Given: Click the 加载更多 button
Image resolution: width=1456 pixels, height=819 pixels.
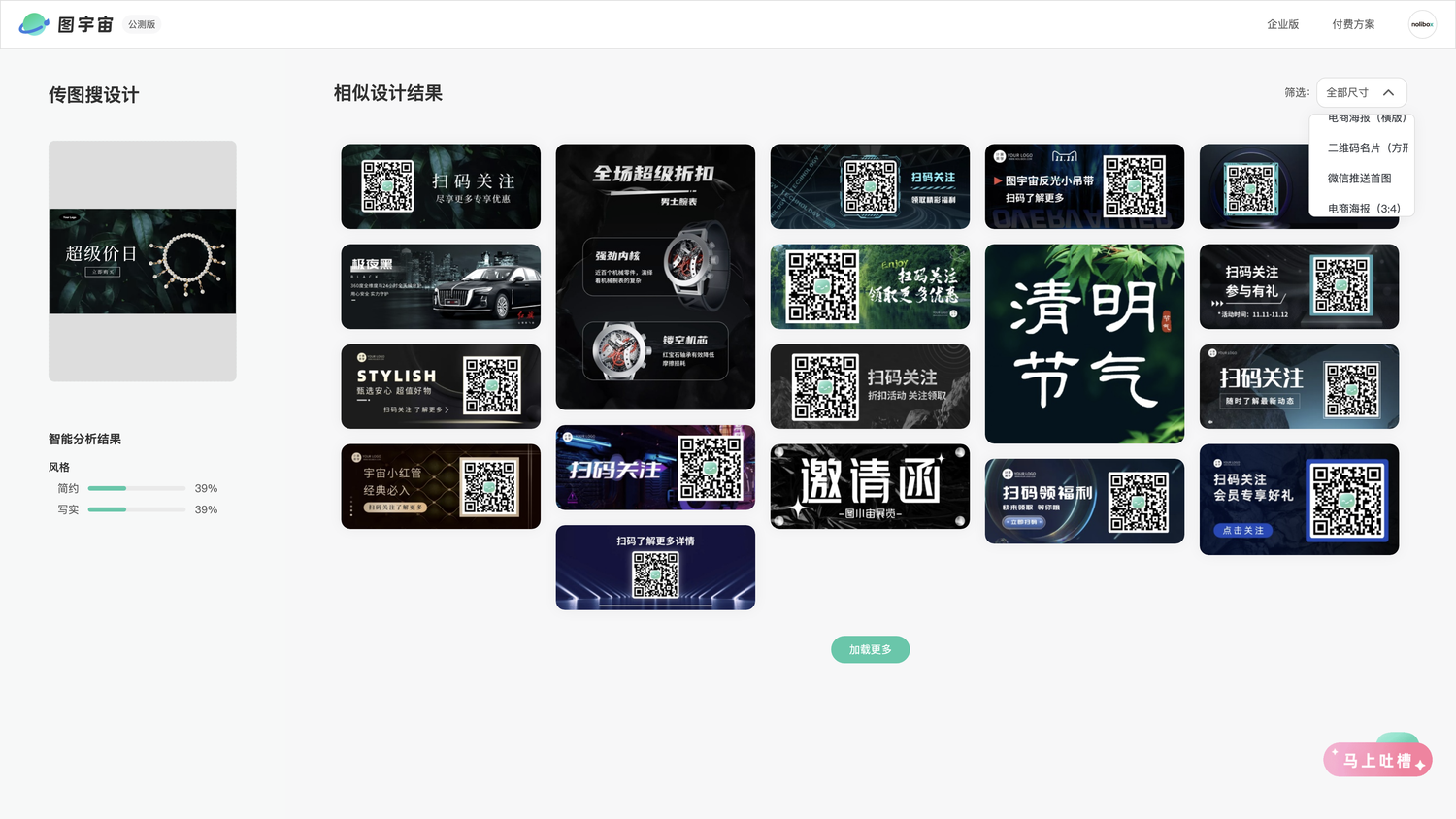Looking at the screenshot, I should click(x=870, y=650).
